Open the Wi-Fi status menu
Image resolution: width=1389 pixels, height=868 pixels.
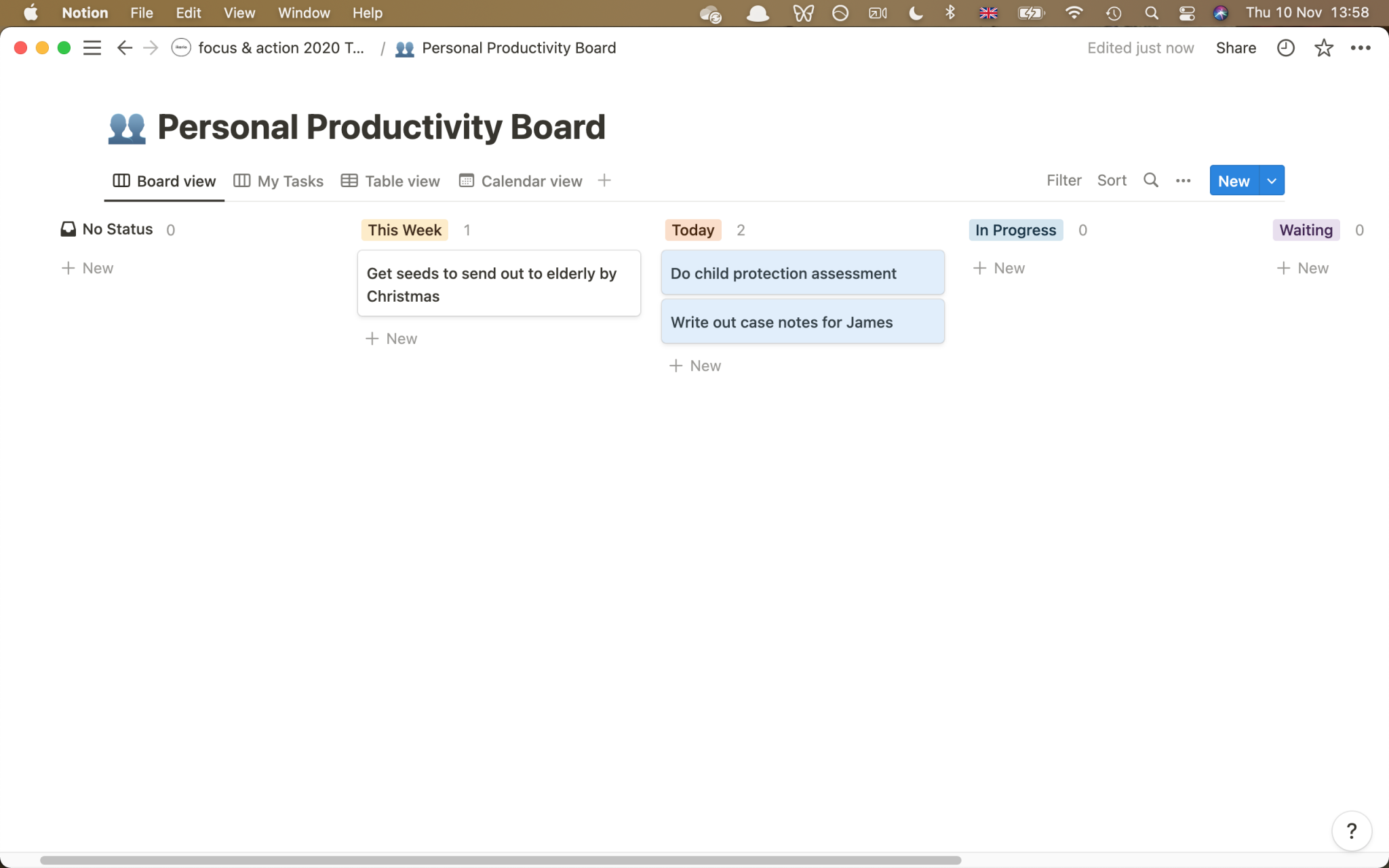[1074, 13]
